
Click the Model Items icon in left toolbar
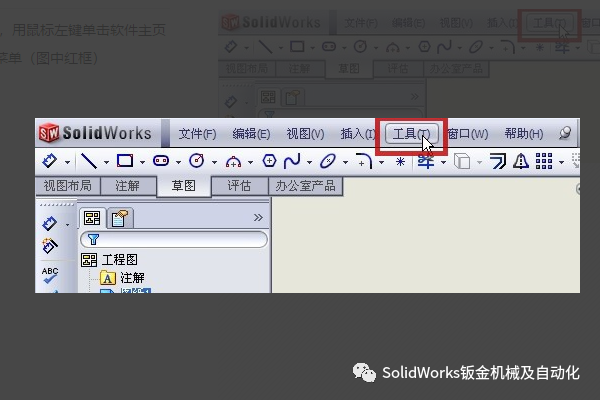point(50,246)
